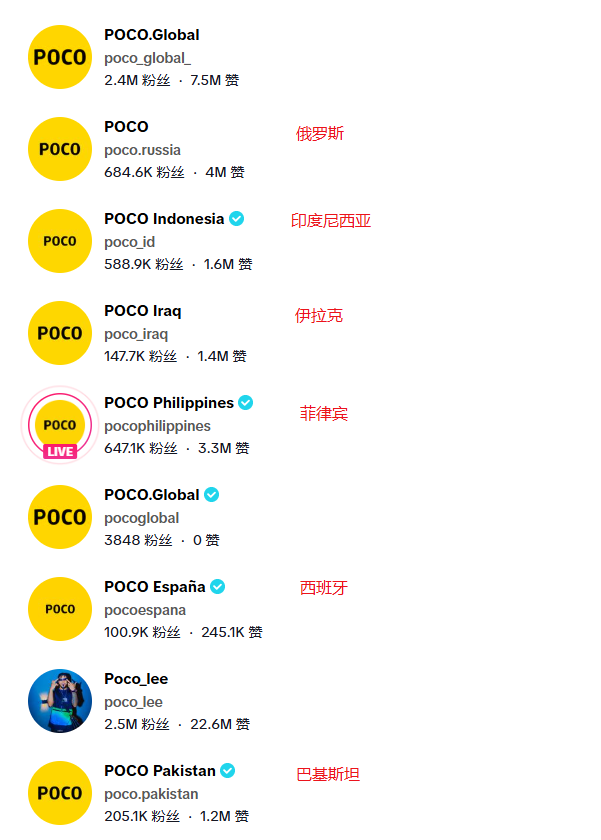Open the poco.russia profile avatar
Screen dimensions: 601x840
60,149
